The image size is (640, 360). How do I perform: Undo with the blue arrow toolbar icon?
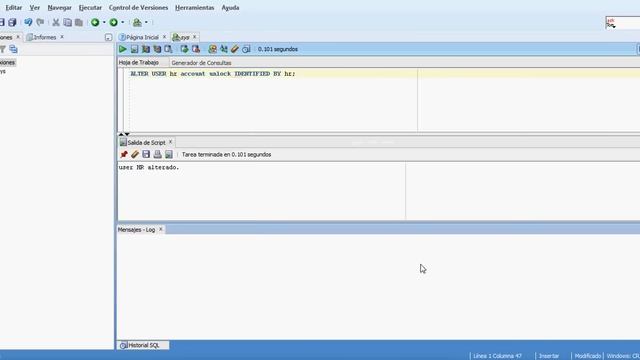[x=28, y=22]
